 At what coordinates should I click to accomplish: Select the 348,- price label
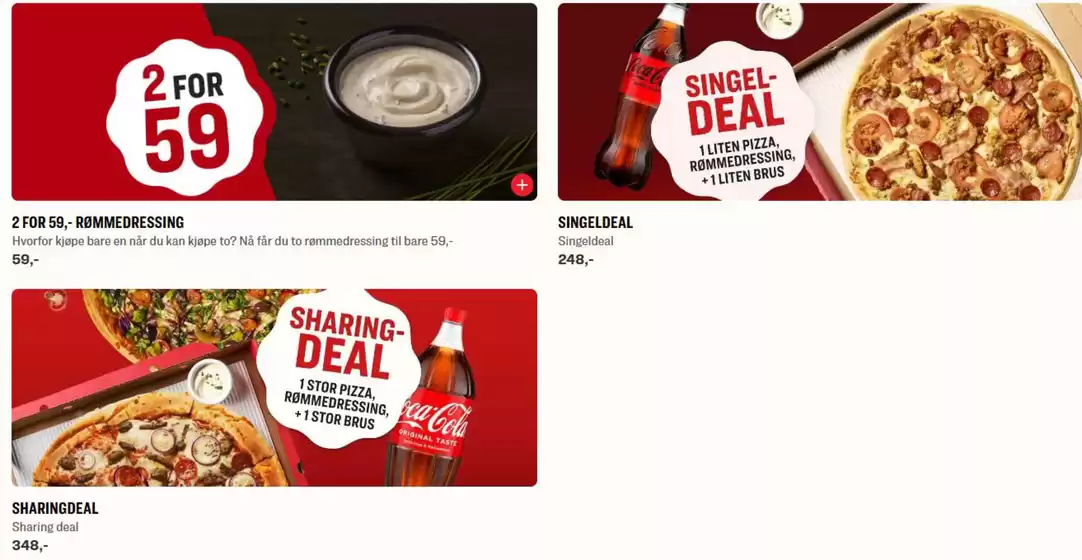pyautogui.click(x=30, y=546)
